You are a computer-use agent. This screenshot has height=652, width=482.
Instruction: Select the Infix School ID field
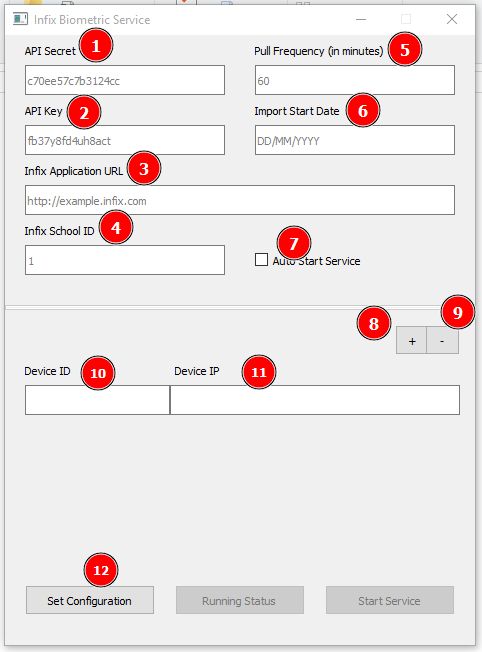[125, 260]
